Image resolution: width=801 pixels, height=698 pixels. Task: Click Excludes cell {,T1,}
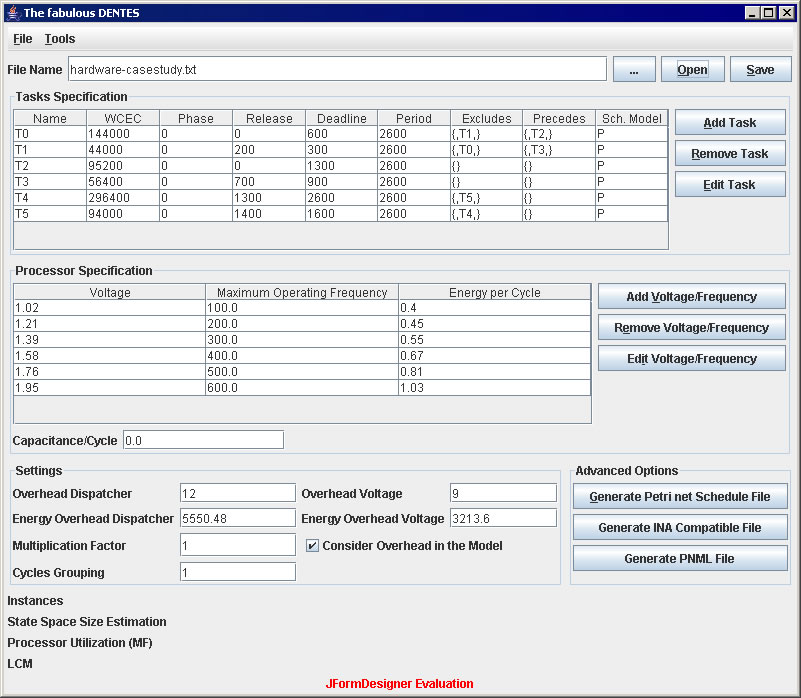point(486,134)
